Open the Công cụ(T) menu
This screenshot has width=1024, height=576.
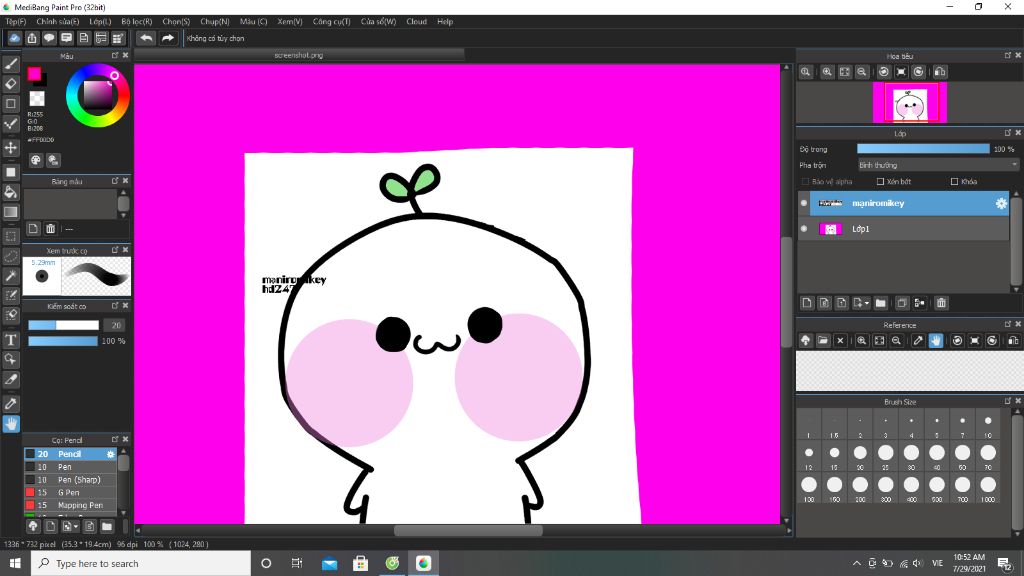(331, 21)
